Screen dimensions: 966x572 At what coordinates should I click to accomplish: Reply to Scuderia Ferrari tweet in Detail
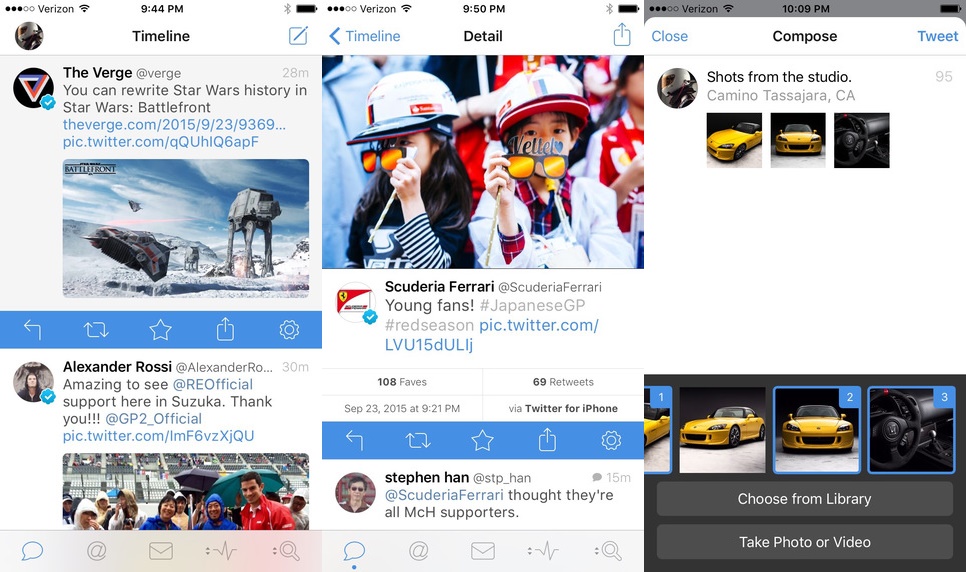354,440
